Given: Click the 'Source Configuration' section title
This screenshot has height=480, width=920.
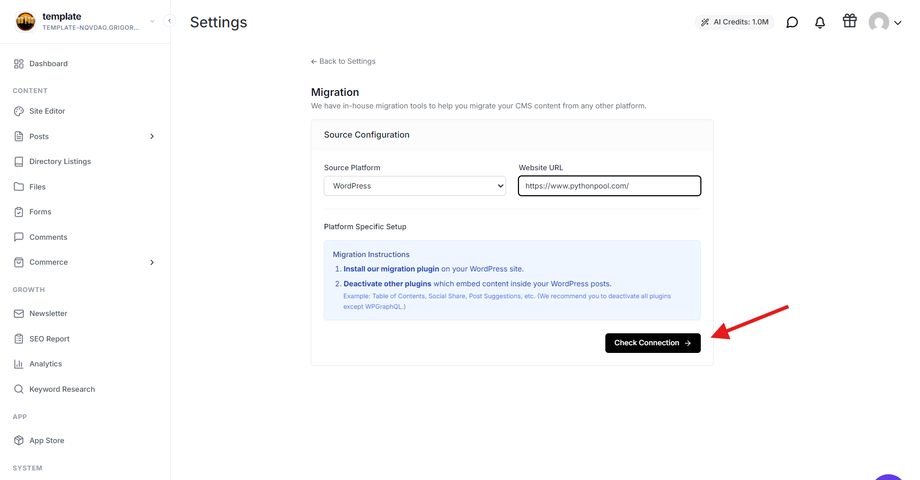Looking at the screenshot, I should [367, 134].
